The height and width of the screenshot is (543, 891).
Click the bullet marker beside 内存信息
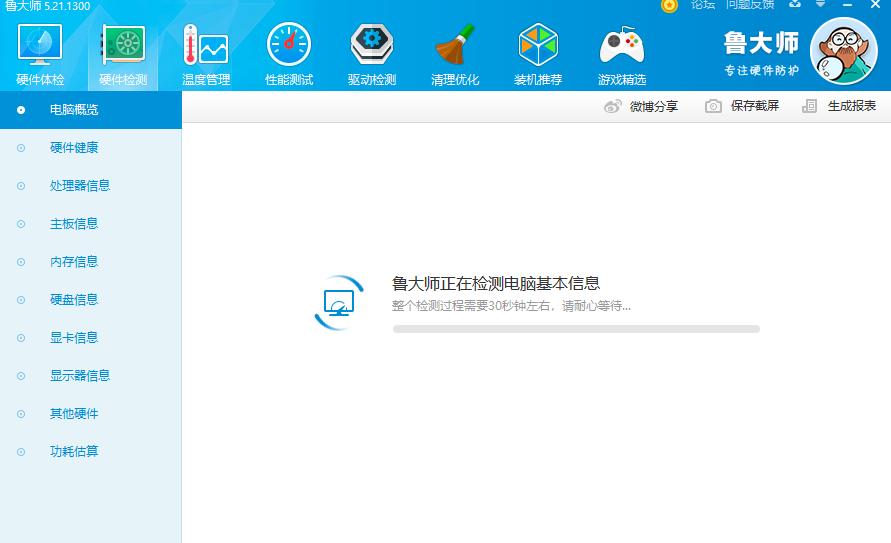[x=21, y=262]
